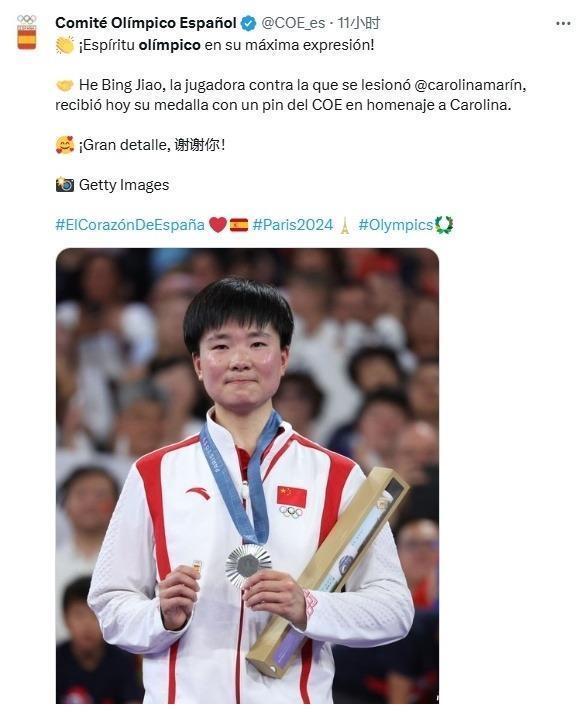Open the @carolinamarín mention
Viewport: 586px width, 714px height.
click(x=469, y=85)
